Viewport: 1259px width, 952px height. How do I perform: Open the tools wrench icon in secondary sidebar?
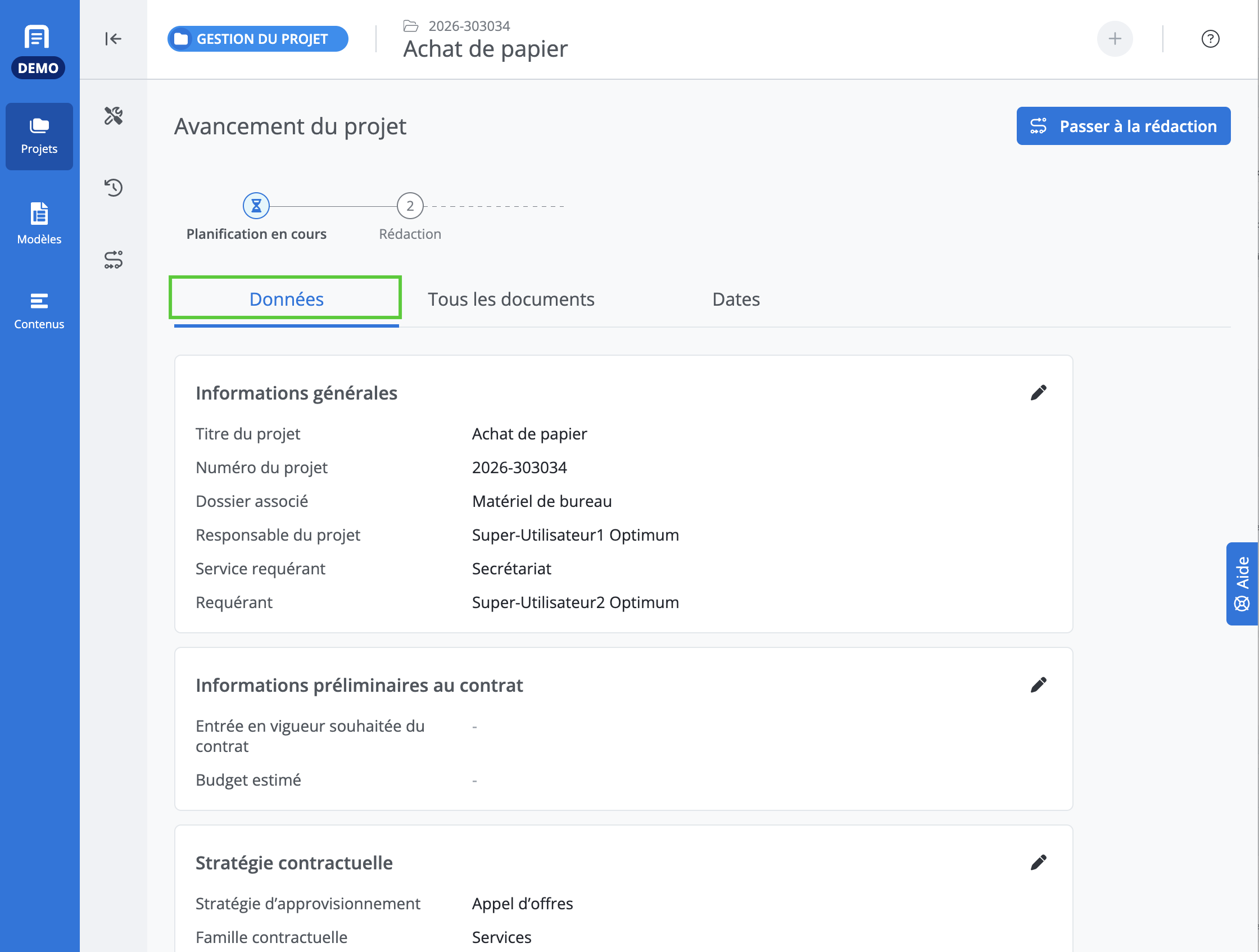pos(114,116)
